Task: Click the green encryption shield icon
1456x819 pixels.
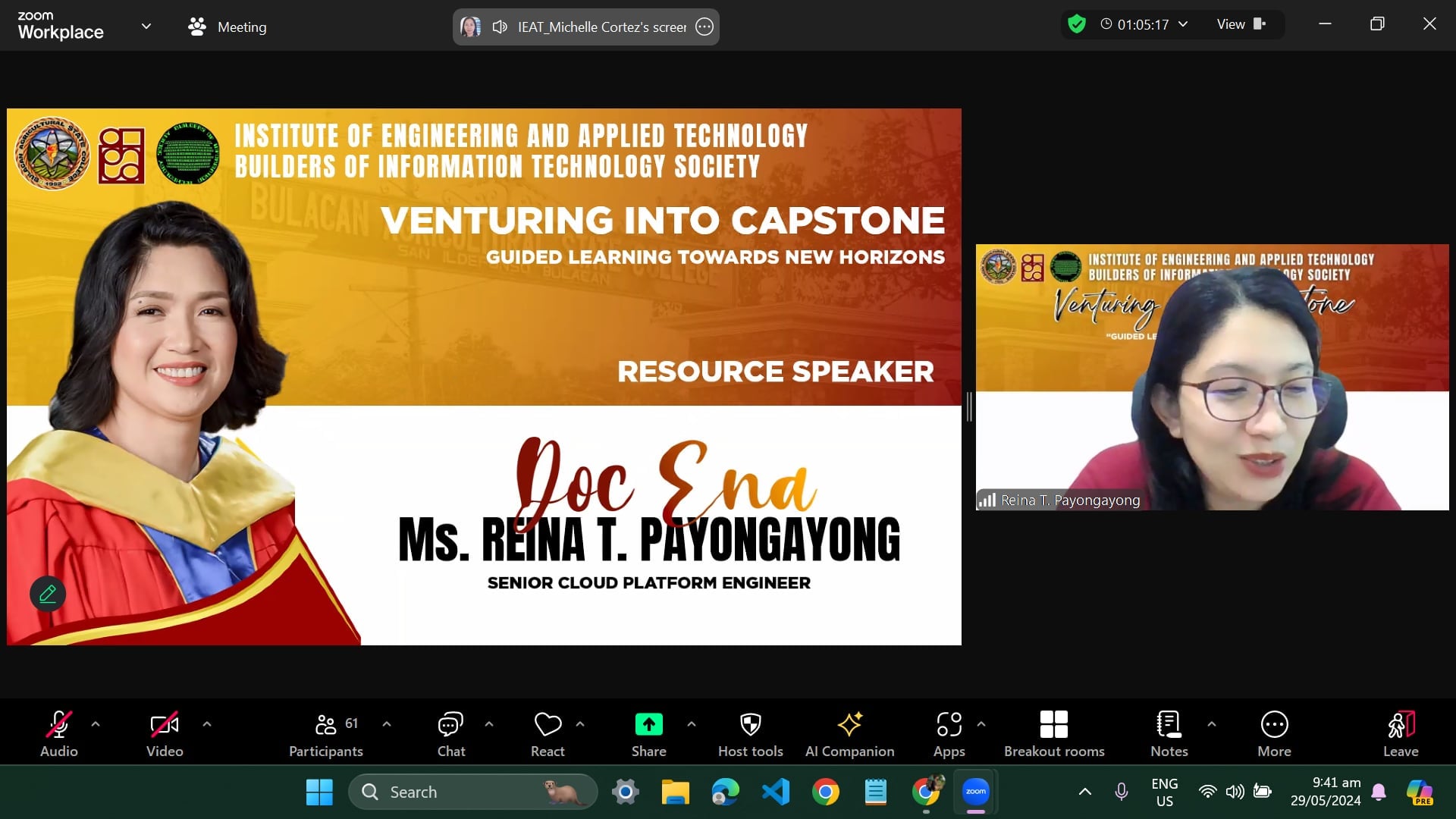Action: tap(1077, 24)
